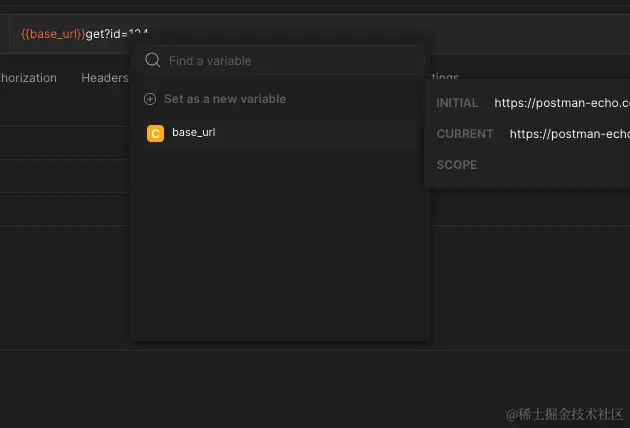The image size is (630, 428).
Task: Focus the Find a variable search field
Action: tap(281, 61)
